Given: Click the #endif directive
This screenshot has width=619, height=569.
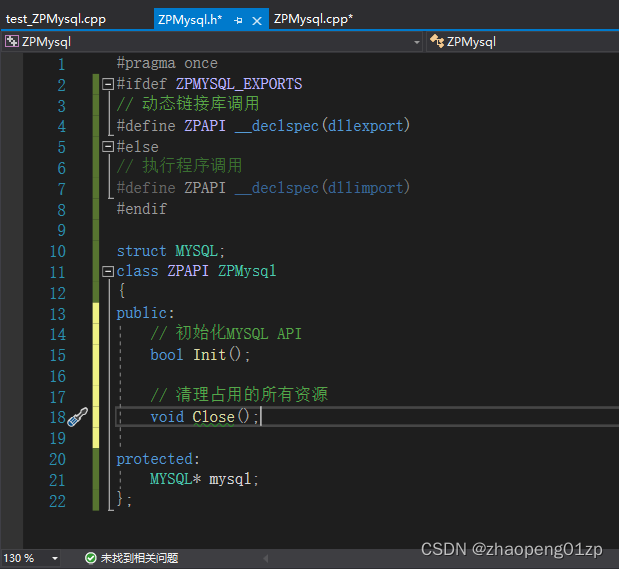Looking at the screenshot, I should [142, 208].
